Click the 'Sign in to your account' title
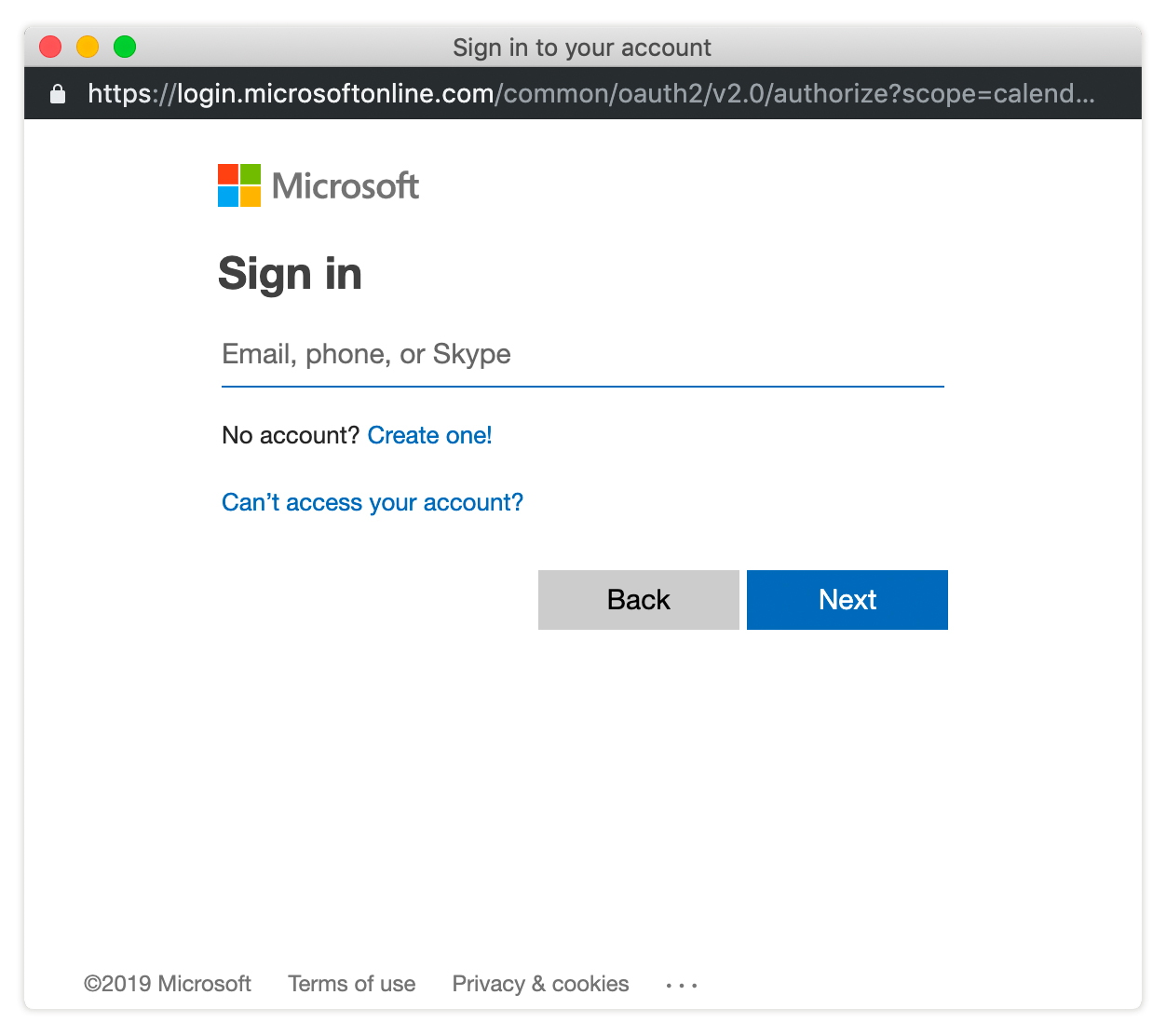Viewport: 1166px width, 1036px height. [582, 48]
